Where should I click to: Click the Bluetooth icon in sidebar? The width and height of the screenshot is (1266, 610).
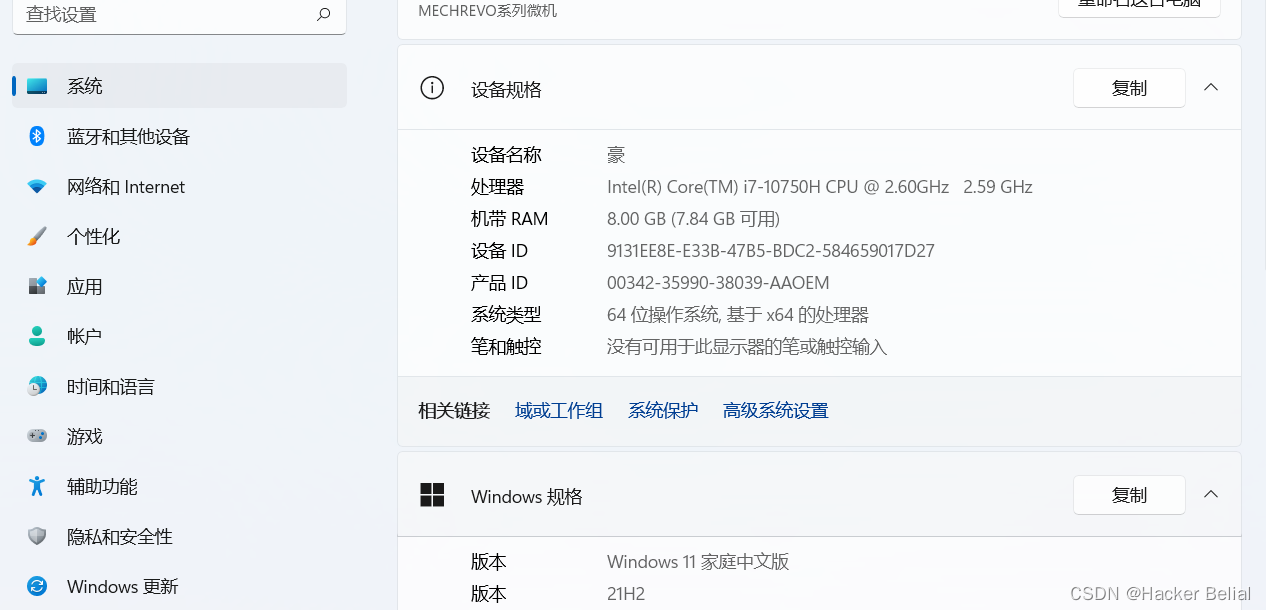(37, 136)
